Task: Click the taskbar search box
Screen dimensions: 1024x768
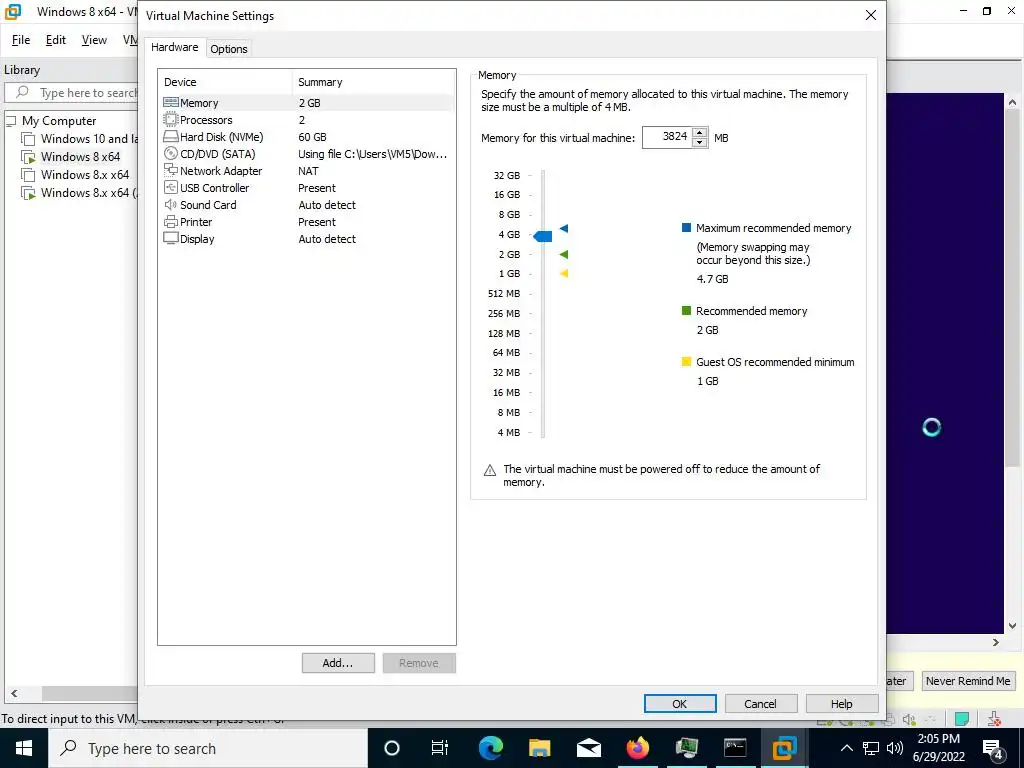Action: 208,748
